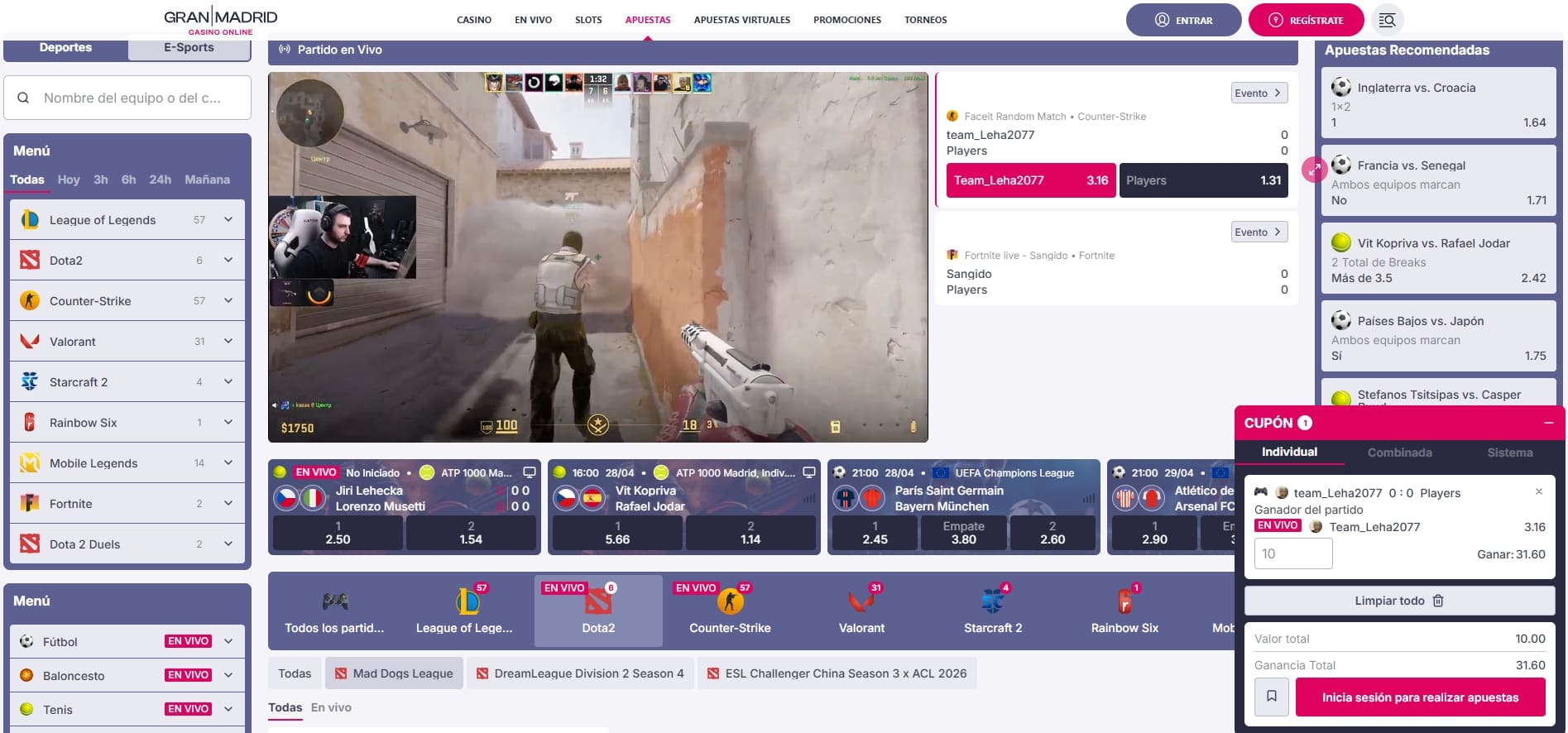1568x733 pixels.
Task: Minimize the Cupón panel with the dash
Action: [1548, 423]
